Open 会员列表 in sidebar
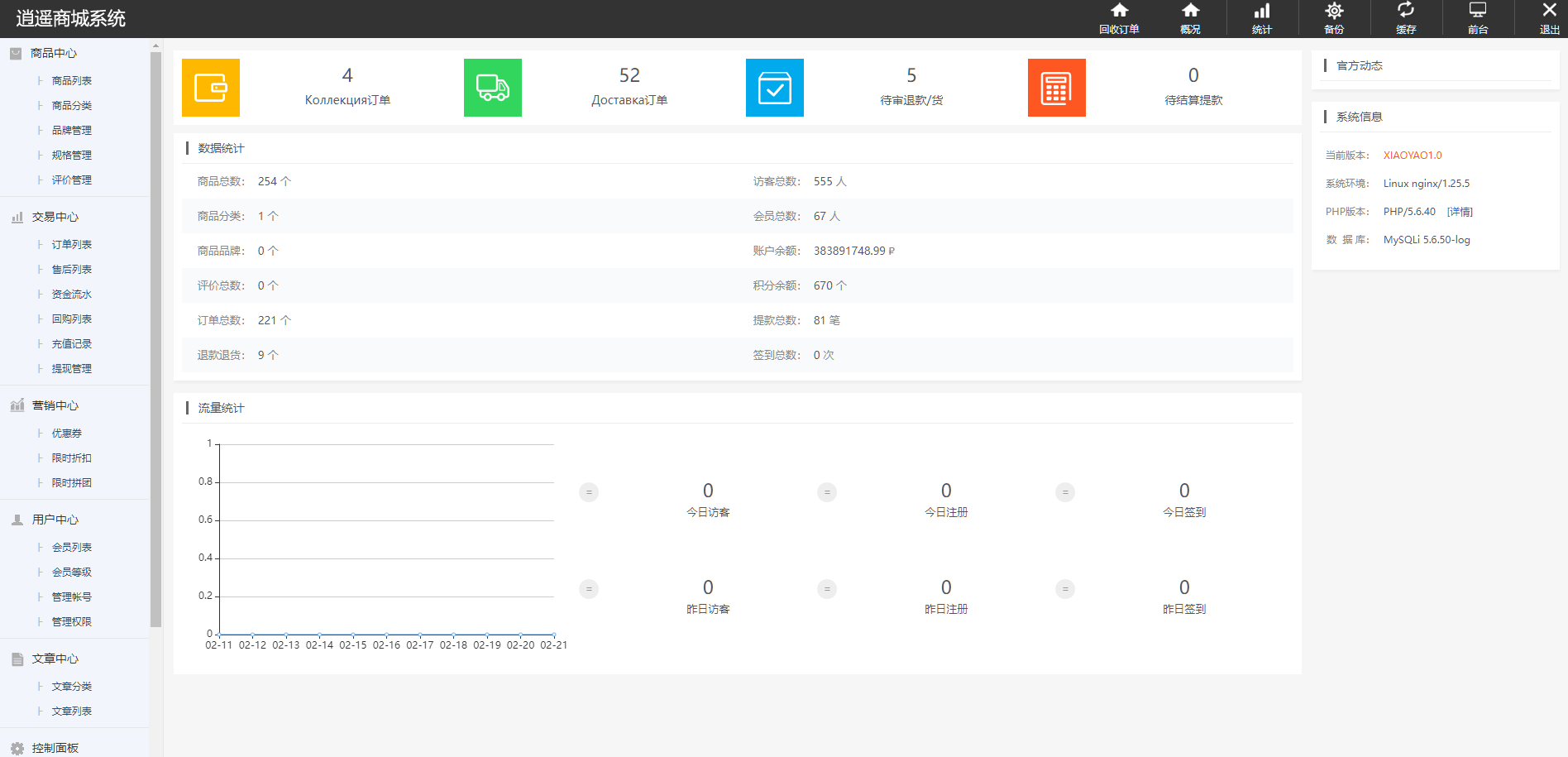Screen dimensions: 1568x757 coord(72,548)
